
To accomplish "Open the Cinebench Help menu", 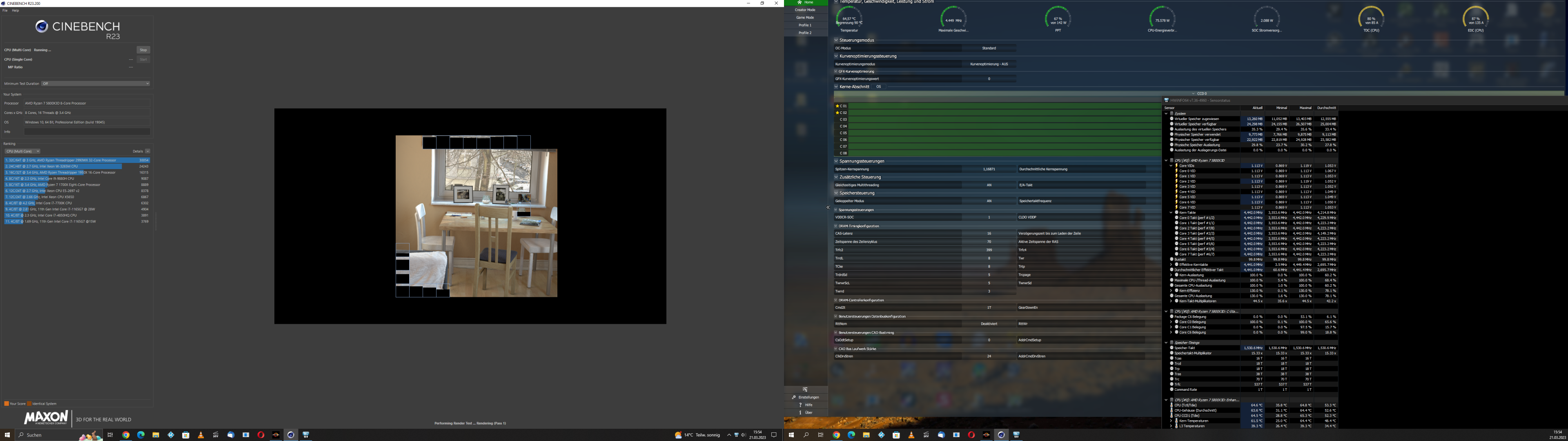I will click(x=15, y=10).
